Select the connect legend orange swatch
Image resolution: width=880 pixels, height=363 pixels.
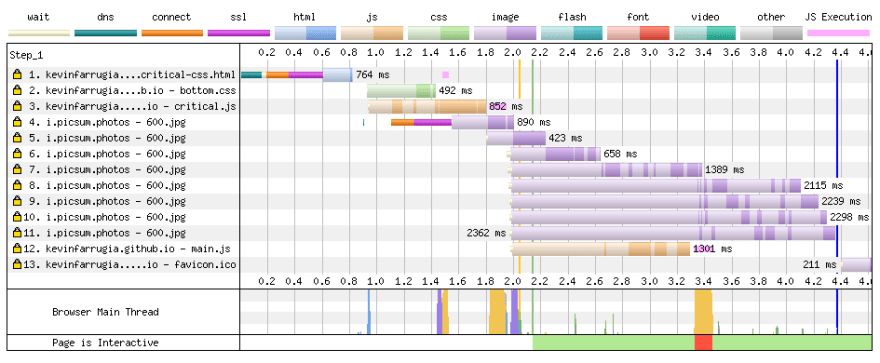172,33
